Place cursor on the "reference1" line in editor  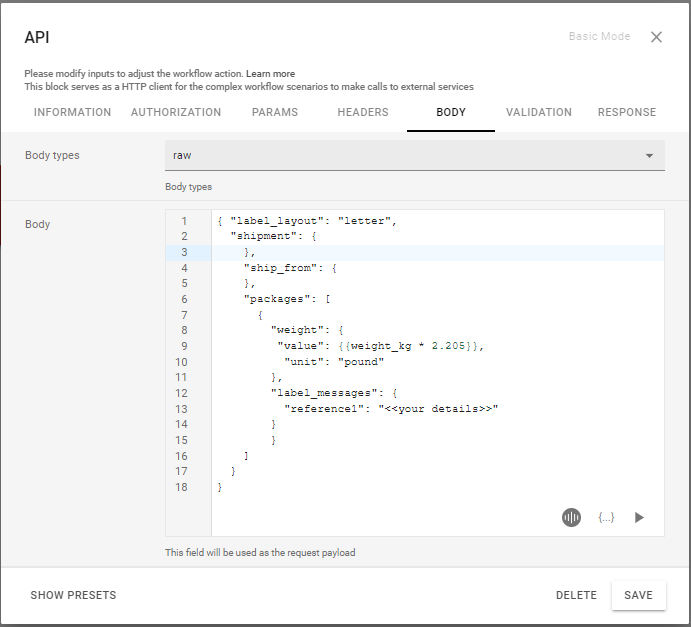click(x=390, y=409)
